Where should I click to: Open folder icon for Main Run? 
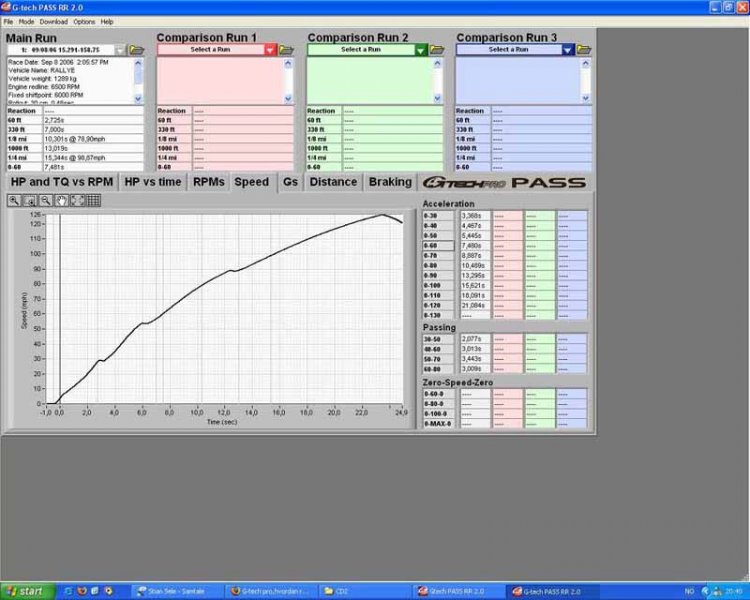coord(137,49)
